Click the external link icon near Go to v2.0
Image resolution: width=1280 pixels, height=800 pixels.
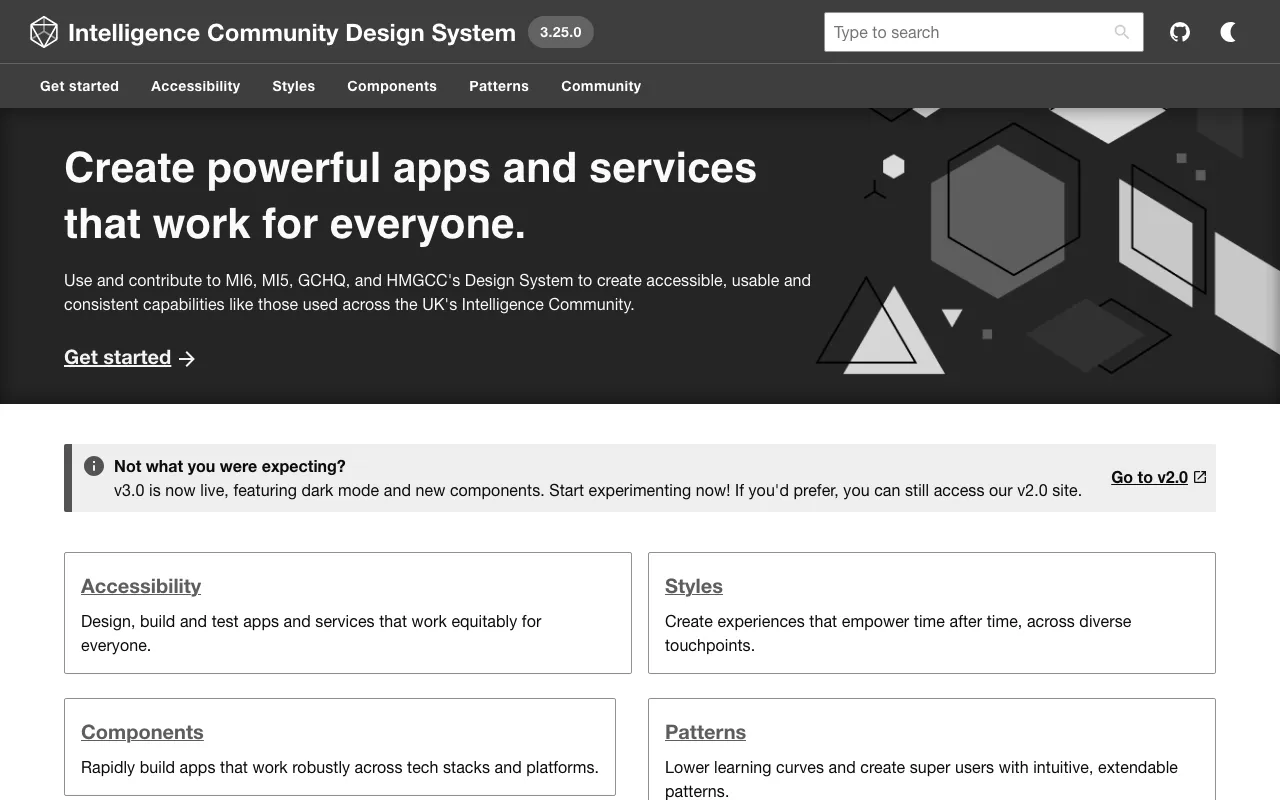1200,477
